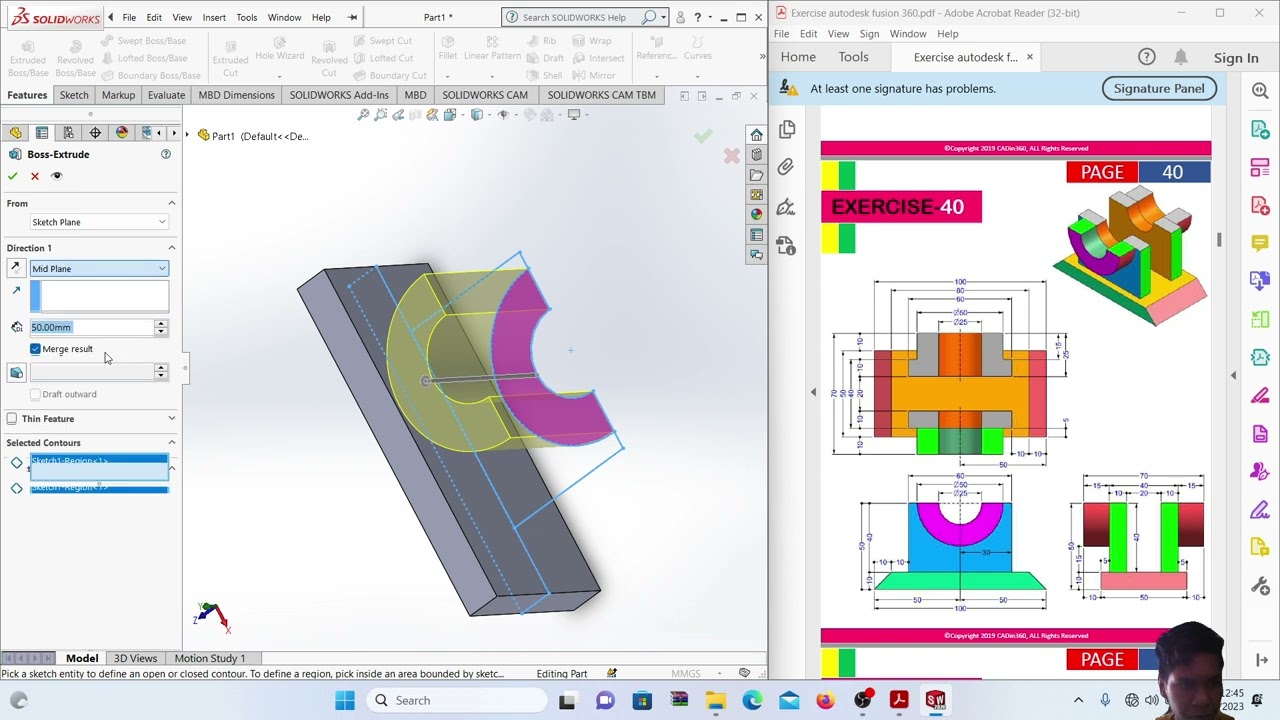This screenshot has height=720, width=1280.
Task: Open Acrobat View menu
Action: (x=838, y=34)
